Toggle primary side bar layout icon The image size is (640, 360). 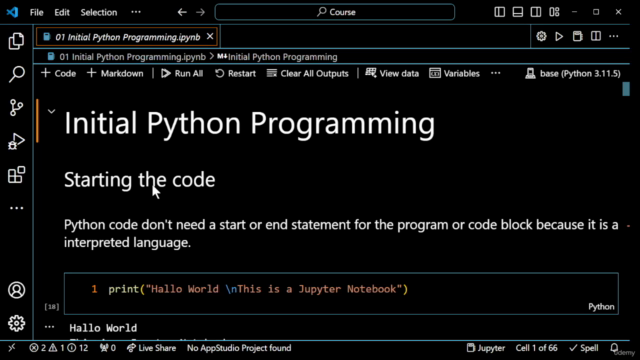tap(500, 12)
